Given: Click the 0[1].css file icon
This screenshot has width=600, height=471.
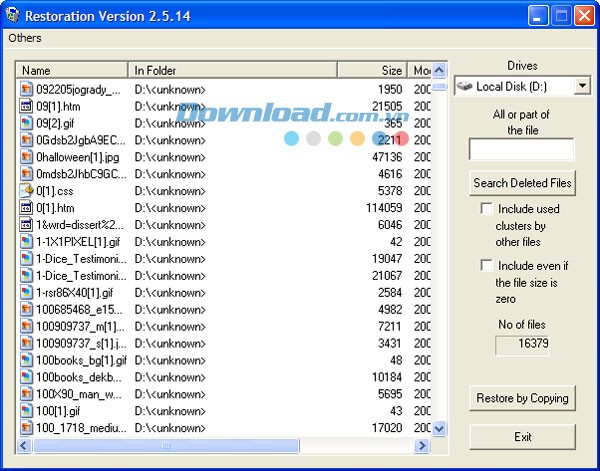Looking at the screenshot, I should pyautogui.click(x=27, y=190).
